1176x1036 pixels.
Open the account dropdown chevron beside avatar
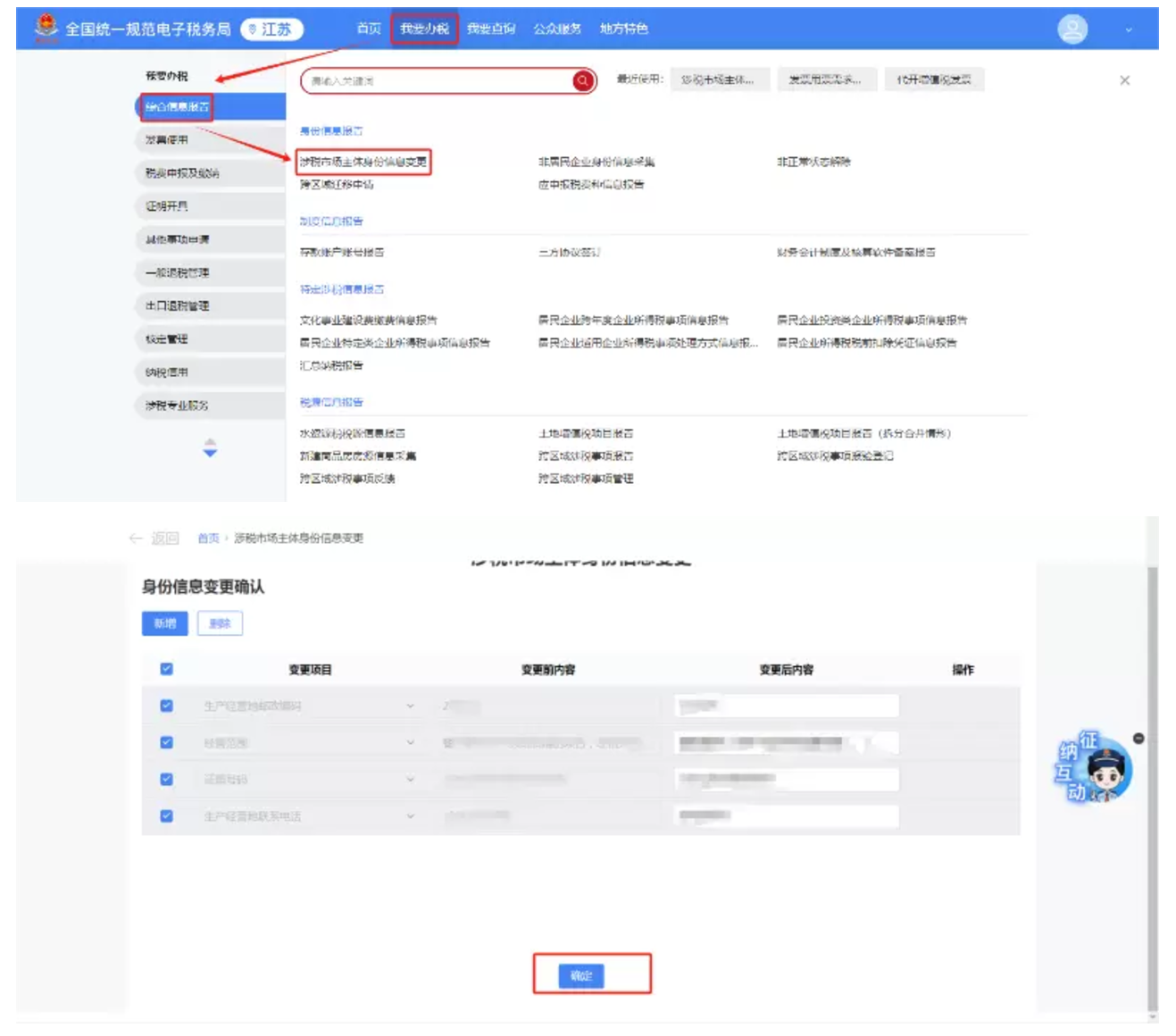[1128, 29]
